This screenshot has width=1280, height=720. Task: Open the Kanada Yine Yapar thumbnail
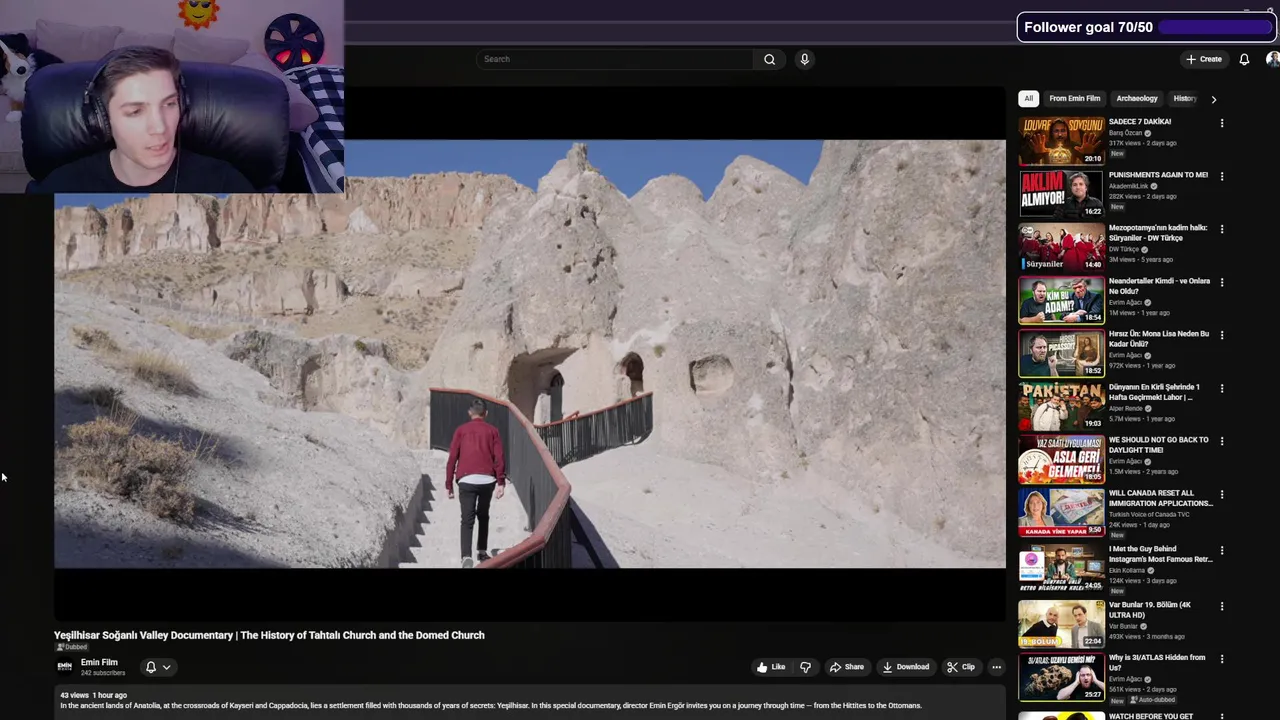(1061, 511)
